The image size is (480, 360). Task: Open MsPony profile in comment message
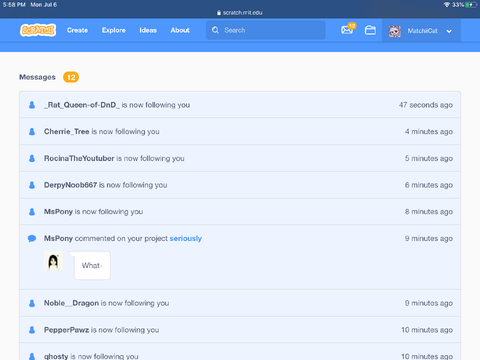click(58, 238)
